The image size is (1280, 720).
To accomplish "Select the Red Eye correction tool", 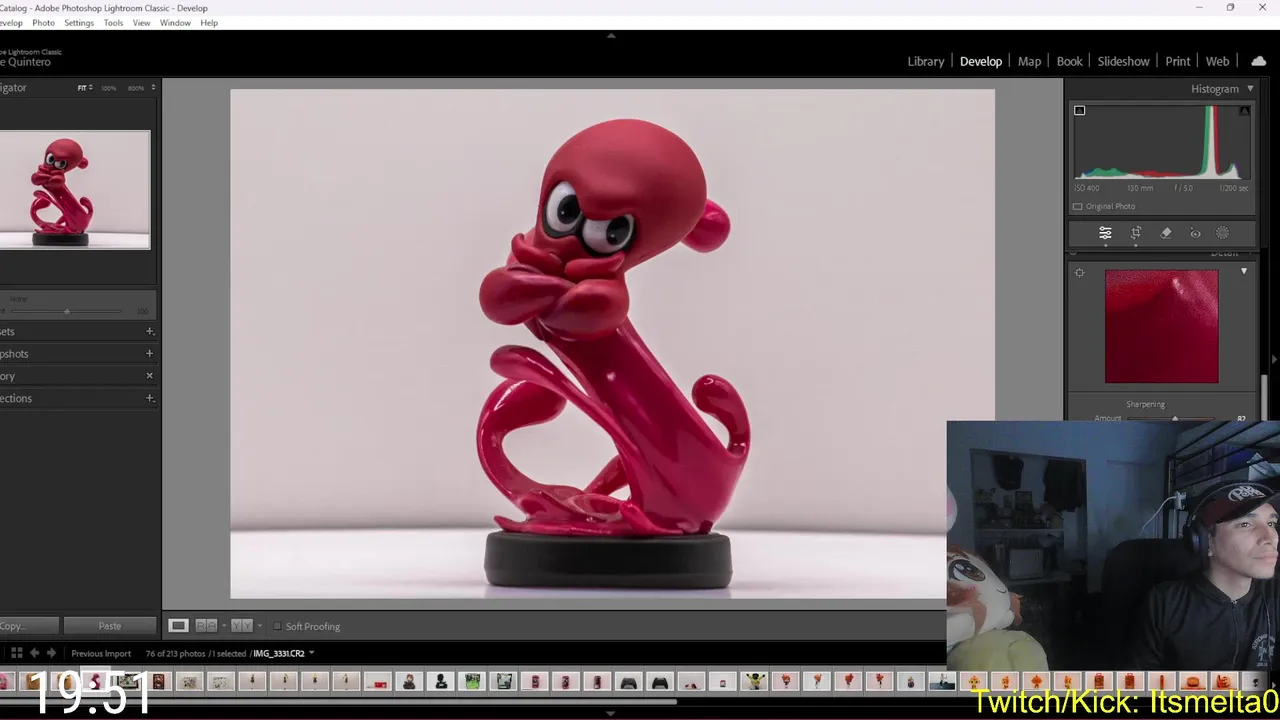I will coord(1195,233).
